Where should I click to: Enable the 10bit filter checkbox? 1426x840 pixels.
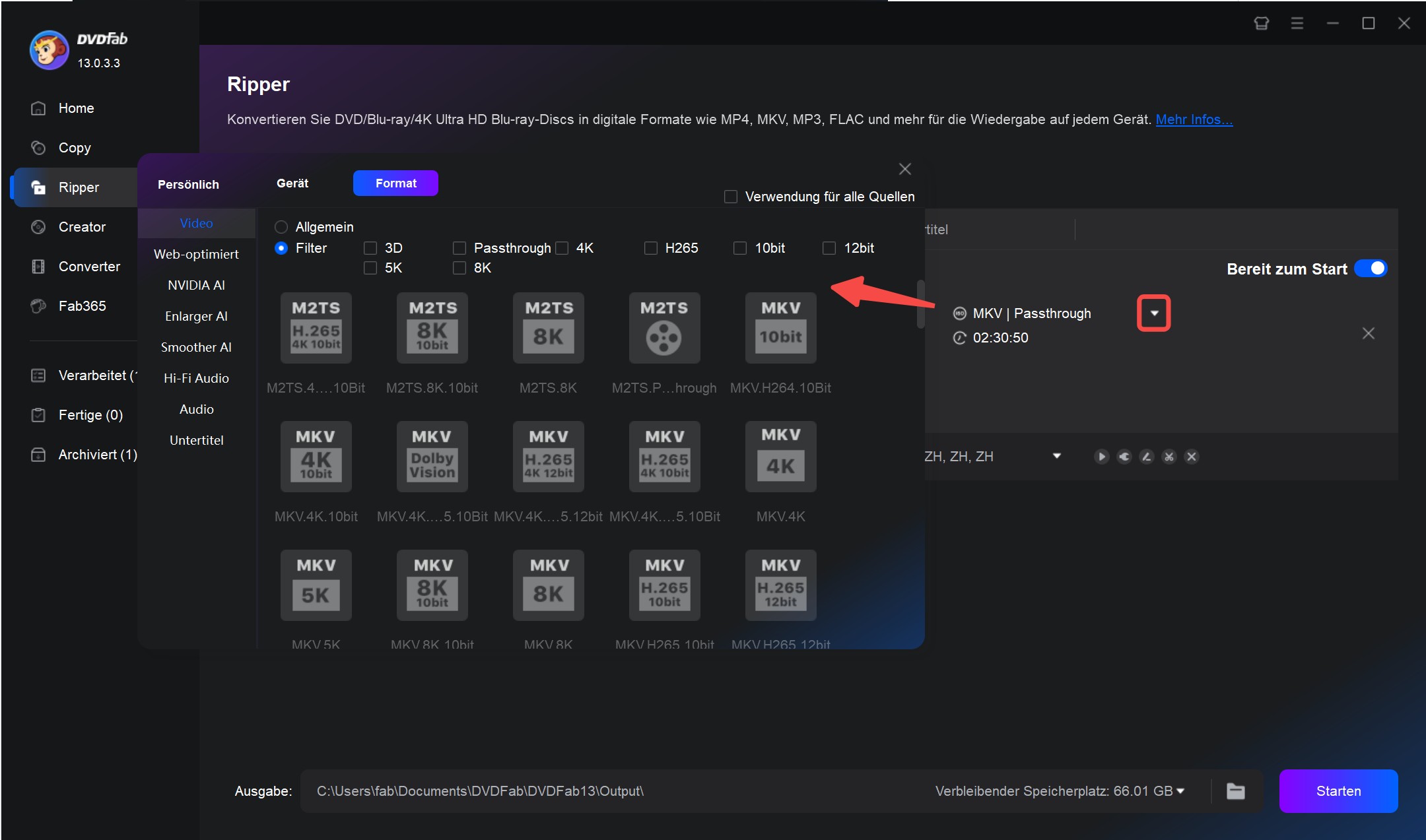739,248
